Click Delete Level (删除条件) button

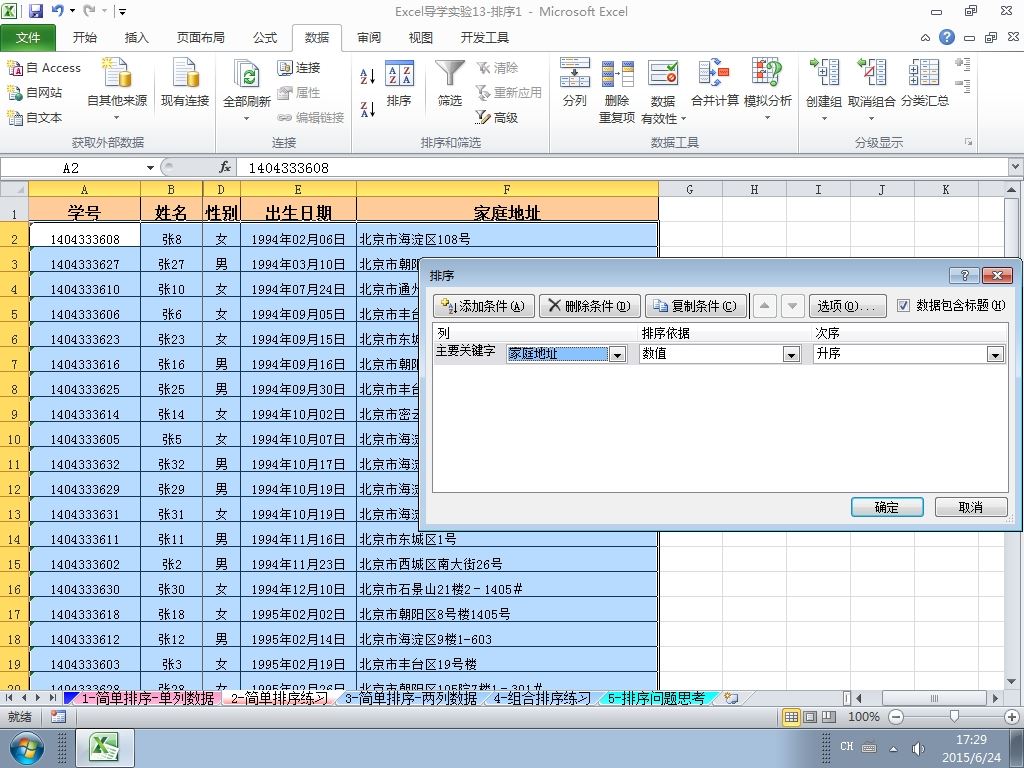[590, 306]
